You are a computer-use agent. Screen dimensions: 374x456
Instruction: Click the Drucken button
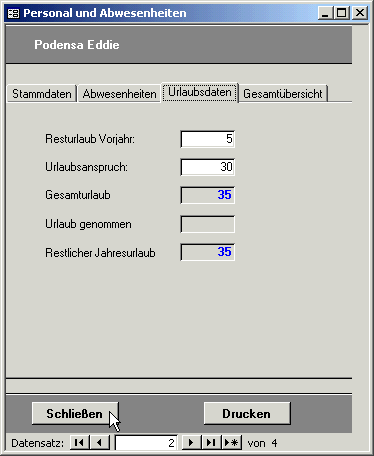click(x=247, y=414)
